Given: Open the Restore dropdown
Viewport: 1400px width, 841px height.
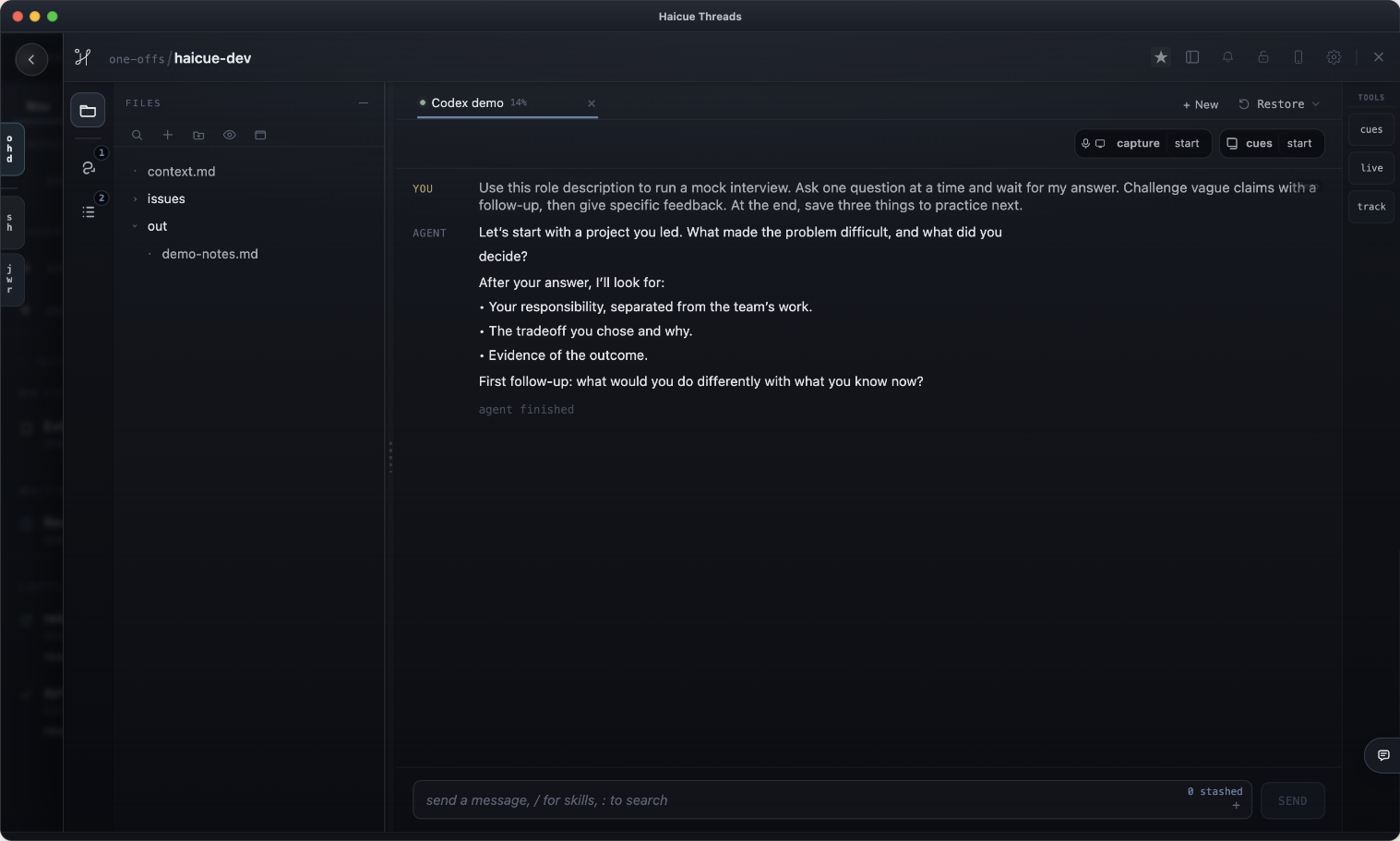Looking at the screenshot, I should click(1279, 104).
